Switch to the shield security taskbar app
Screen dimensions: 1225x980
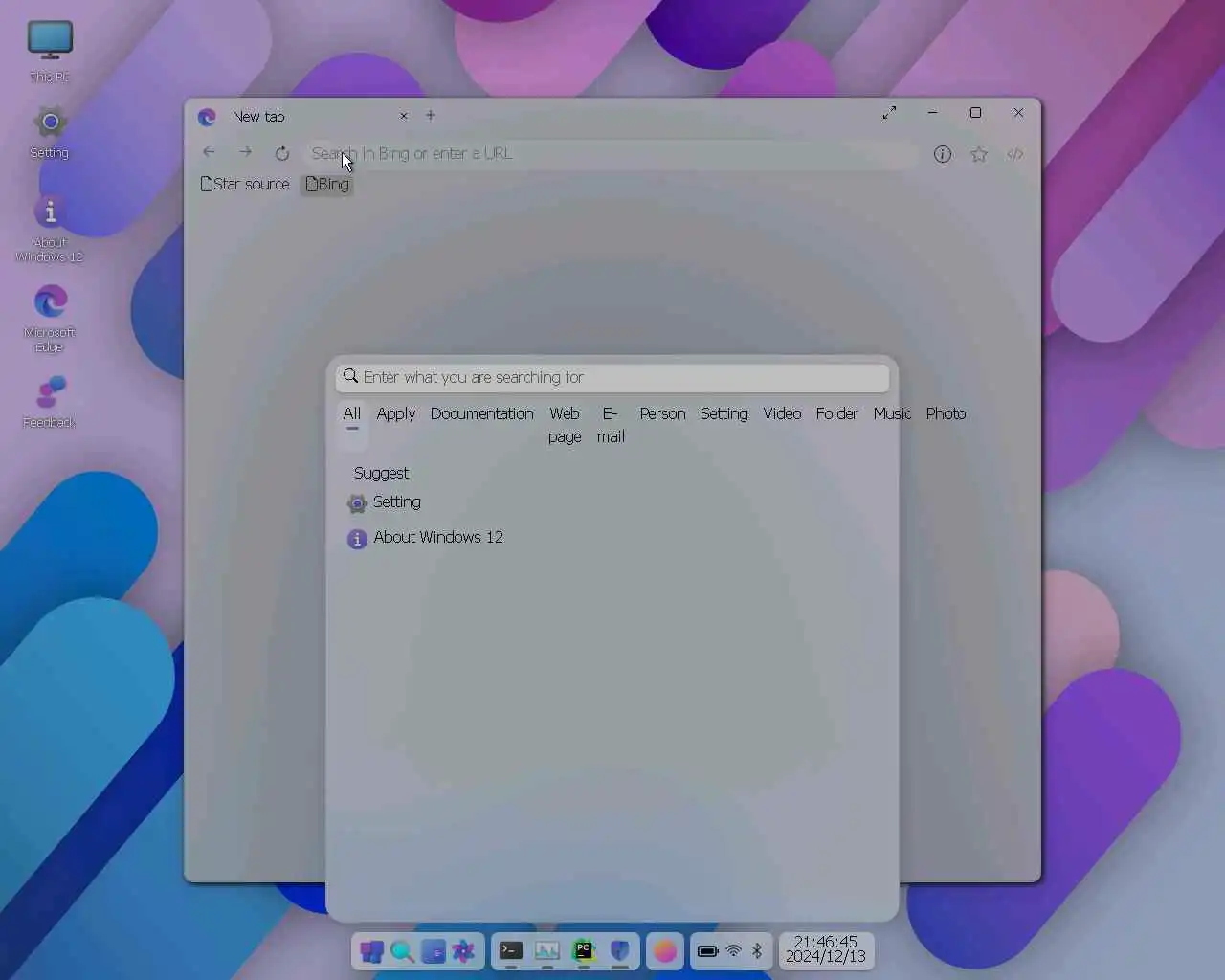pyautogui.click(x=620, y=951)
